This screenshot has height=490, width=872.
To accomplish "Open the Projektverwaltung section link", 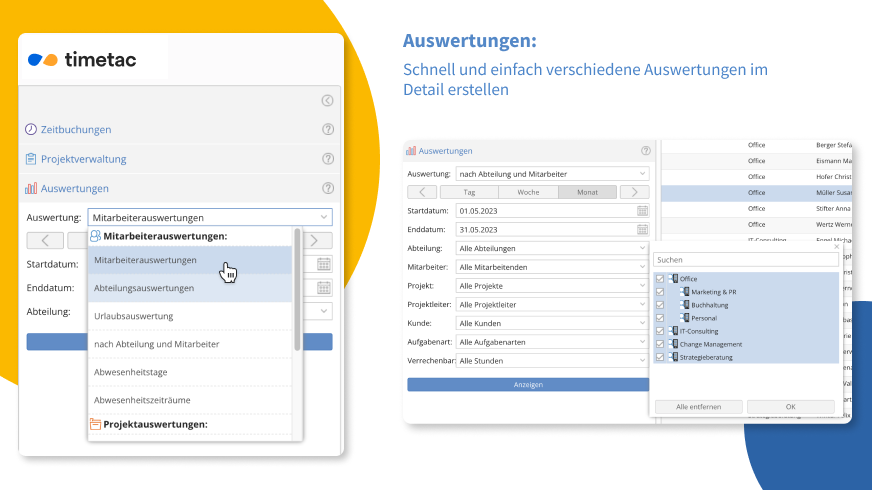I will point(83,159).
